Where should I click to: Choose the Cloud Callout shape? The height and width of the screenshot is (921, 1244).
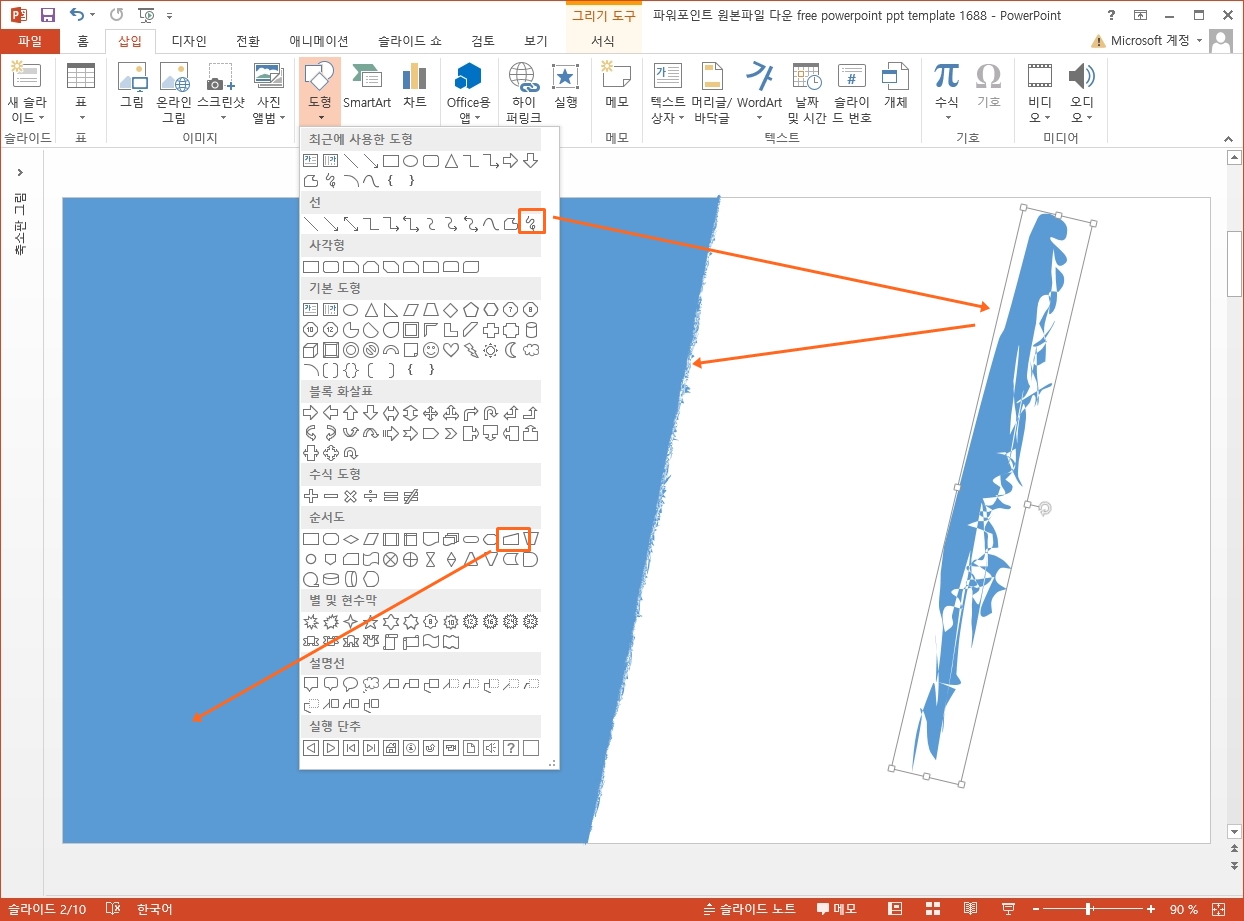(371, 685)
